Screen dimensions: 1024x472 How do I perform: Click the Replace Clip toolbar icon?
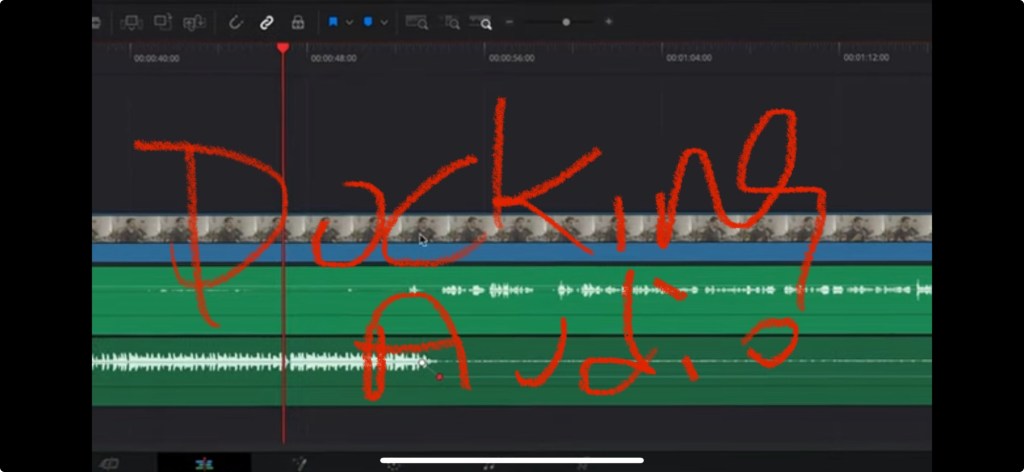pos(194,22)
